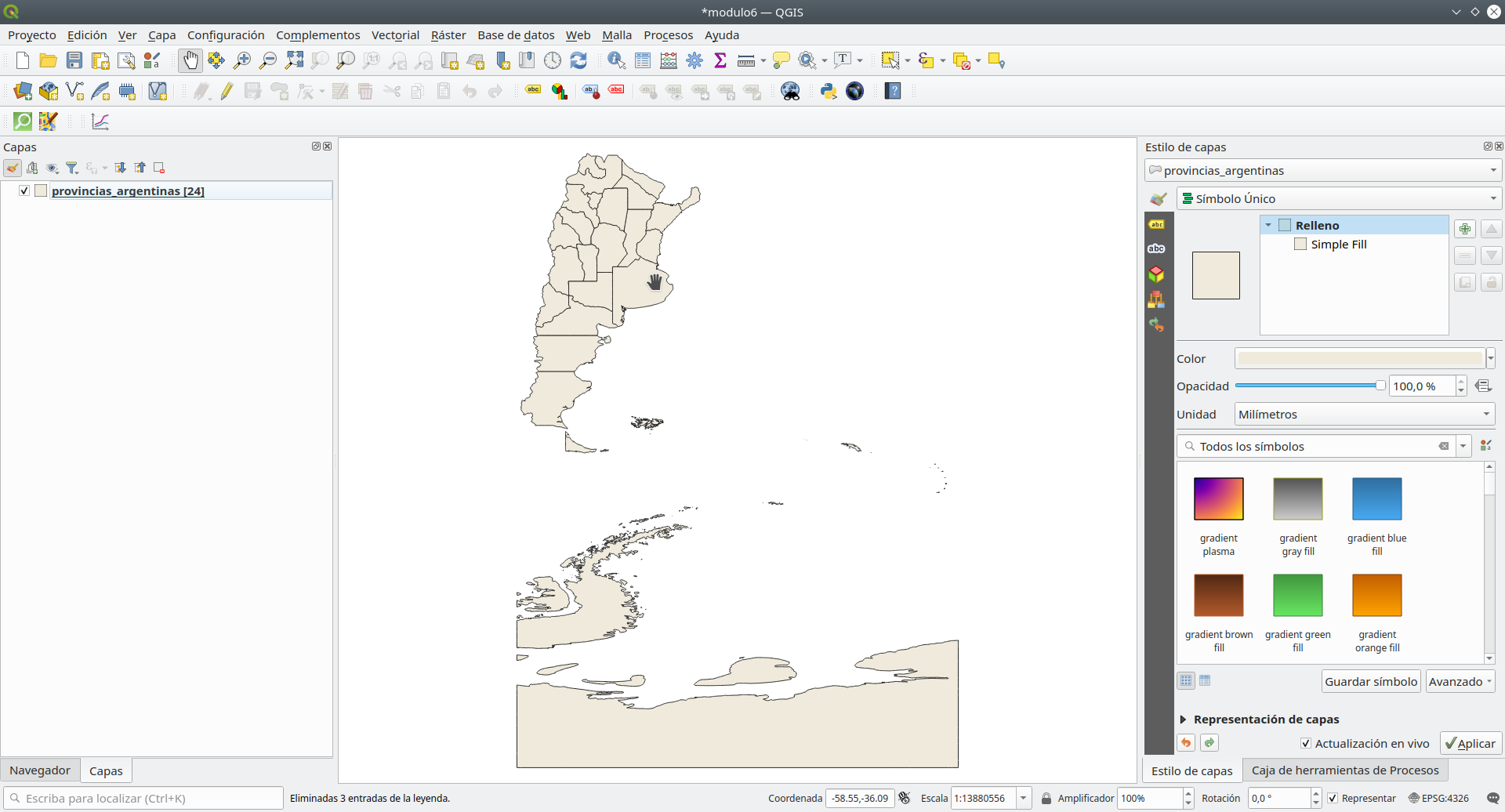Screen dimensions: 1505x812
Task: Toggle the scale lock icon
Action: pos(1046,798)
